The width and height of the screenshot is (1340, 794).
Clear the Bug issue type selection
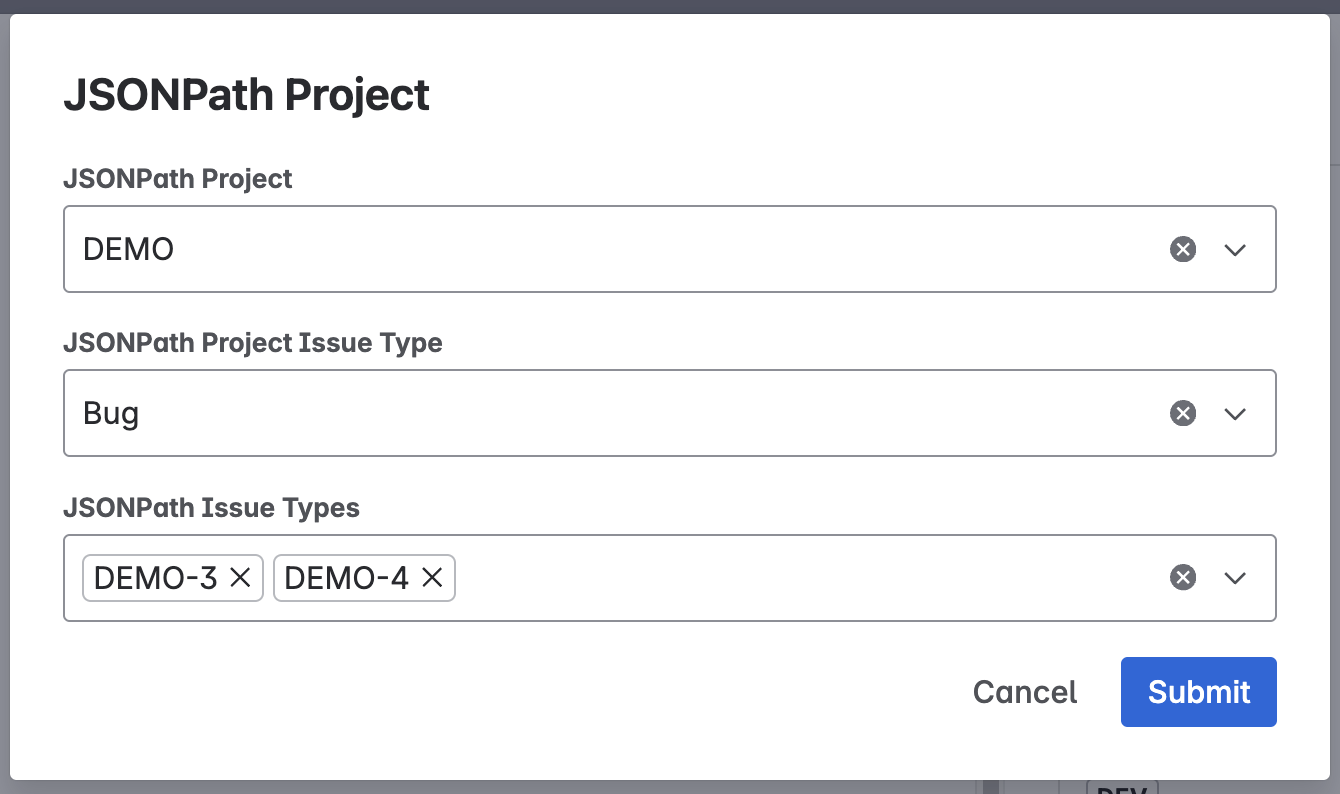click(x=1183, y=414)
